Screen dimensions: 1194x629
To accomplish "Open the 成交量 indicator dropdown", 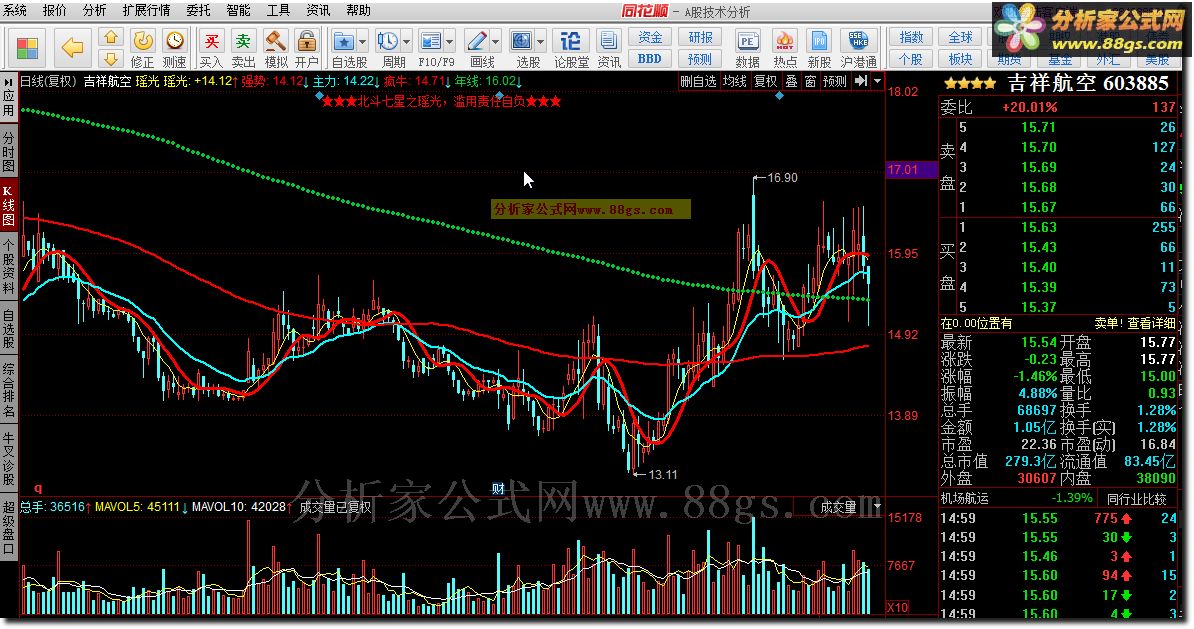I will (878, 506).
